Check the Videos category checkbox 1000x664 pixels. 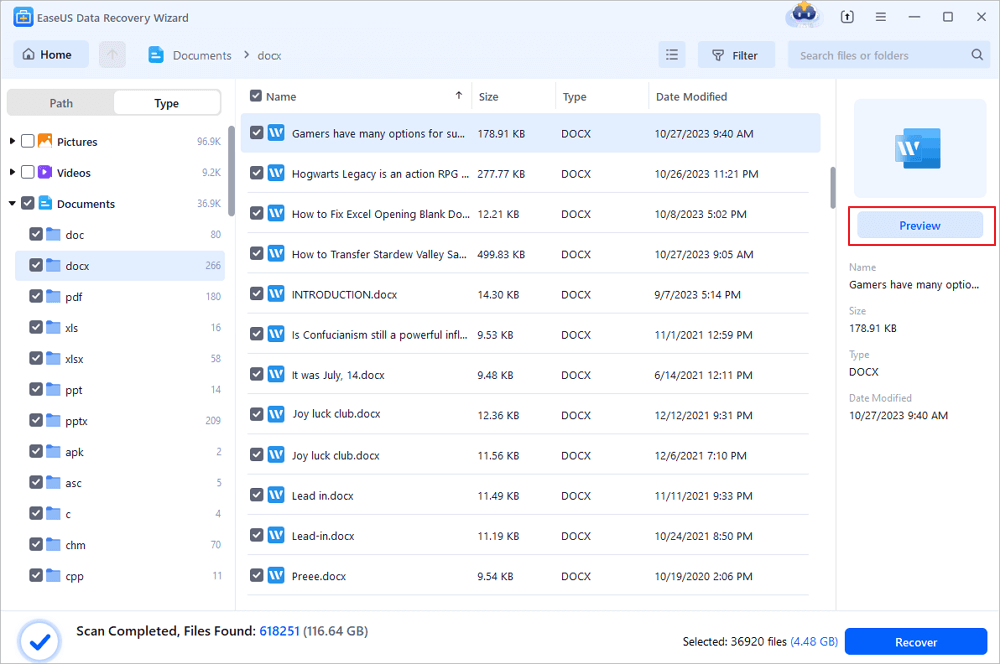click(x=27, y=172)
